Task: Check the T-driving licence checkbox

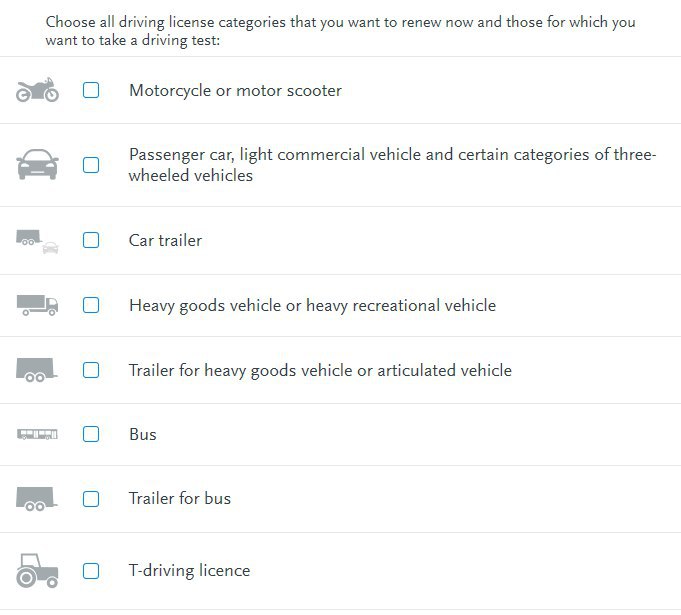Action: [91, 571]
